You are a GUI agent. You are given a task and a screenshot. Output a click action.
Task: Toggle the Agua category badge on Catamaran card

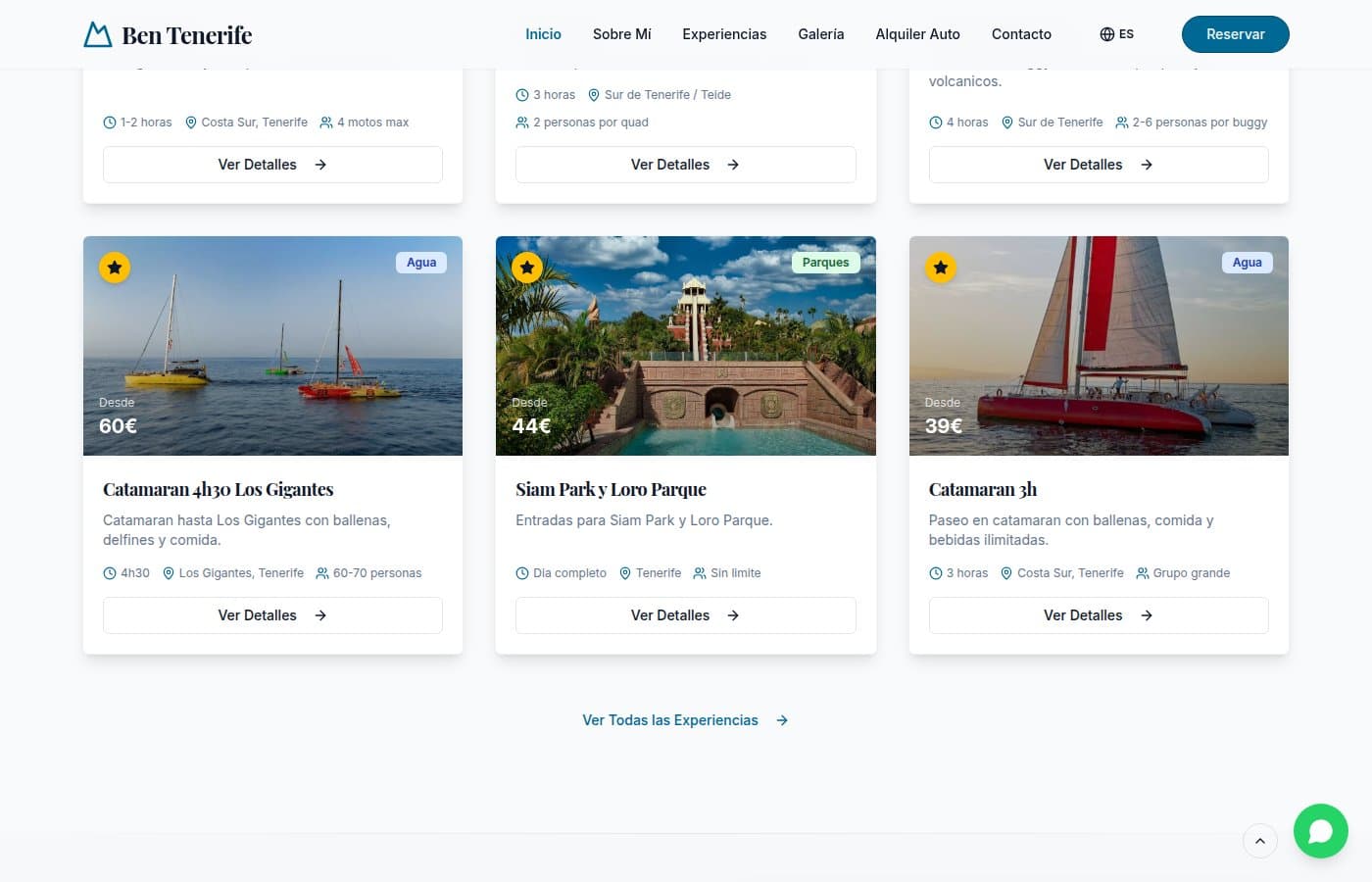click(421, 262)
